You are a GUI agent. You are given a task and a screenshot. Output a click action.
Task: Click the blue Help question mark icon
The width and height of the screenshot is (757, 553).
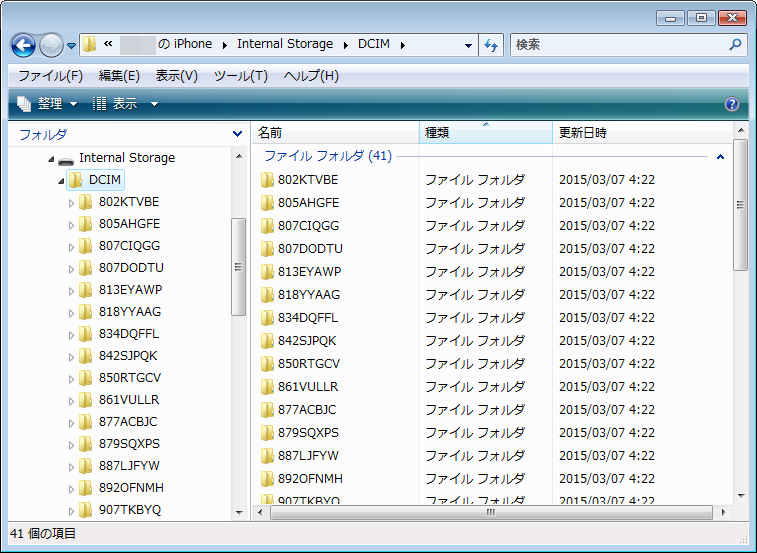[x=732, y=104]
